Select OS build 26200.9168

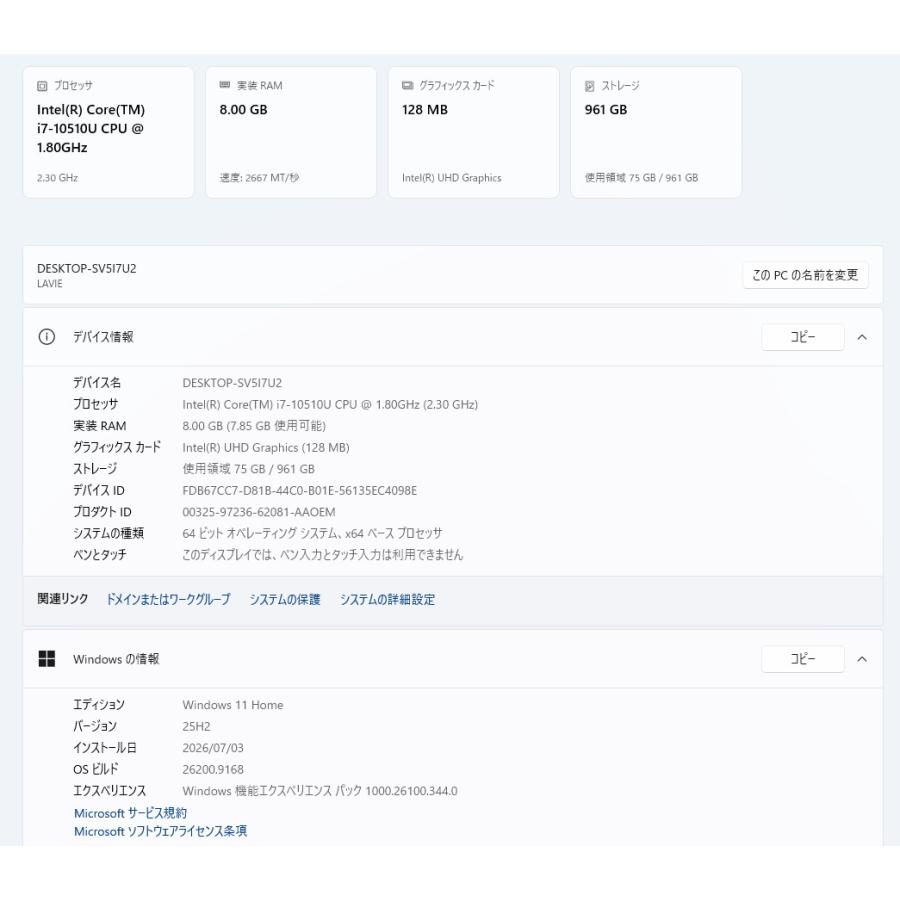(x=213, y=770)
